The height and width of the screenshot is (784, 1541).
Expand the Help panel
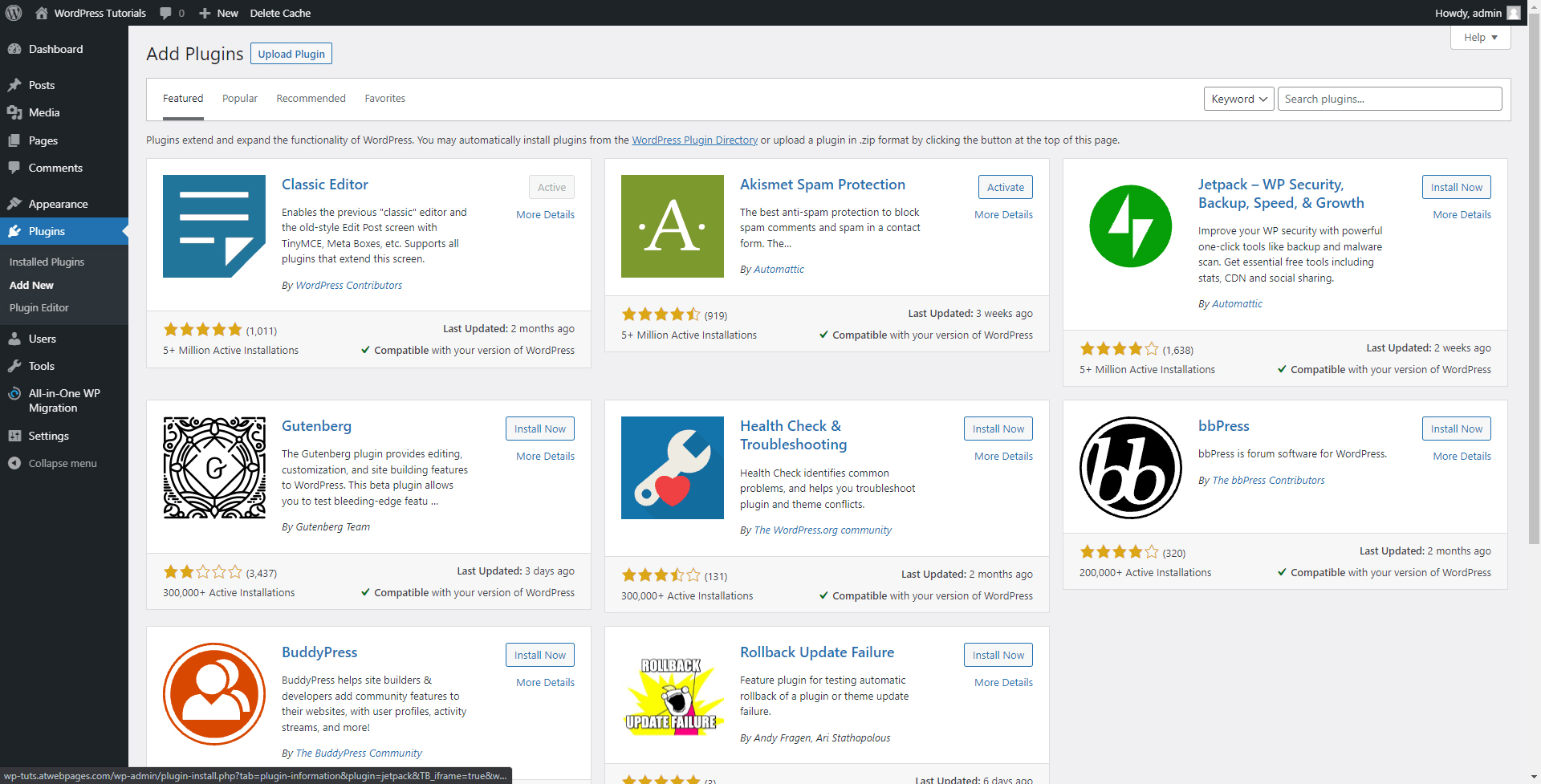(x=1480, y=38)
